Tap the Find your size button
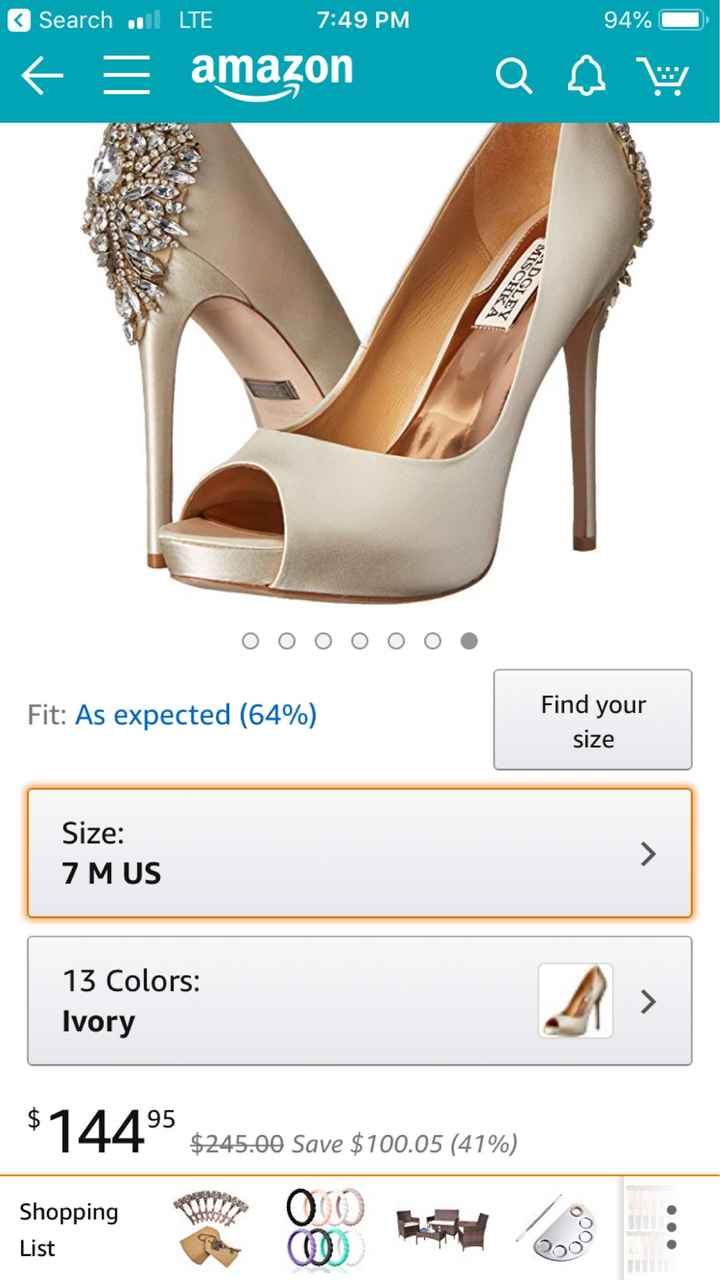The image size is (720, 1280). [592, 720]
